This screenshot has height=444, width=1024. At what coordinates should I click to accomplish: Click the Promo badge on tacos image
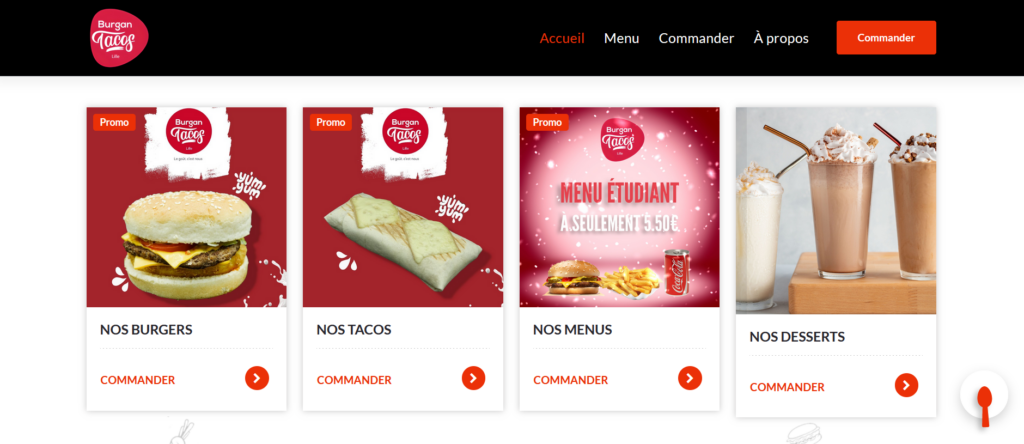click(x=331, y=122)
